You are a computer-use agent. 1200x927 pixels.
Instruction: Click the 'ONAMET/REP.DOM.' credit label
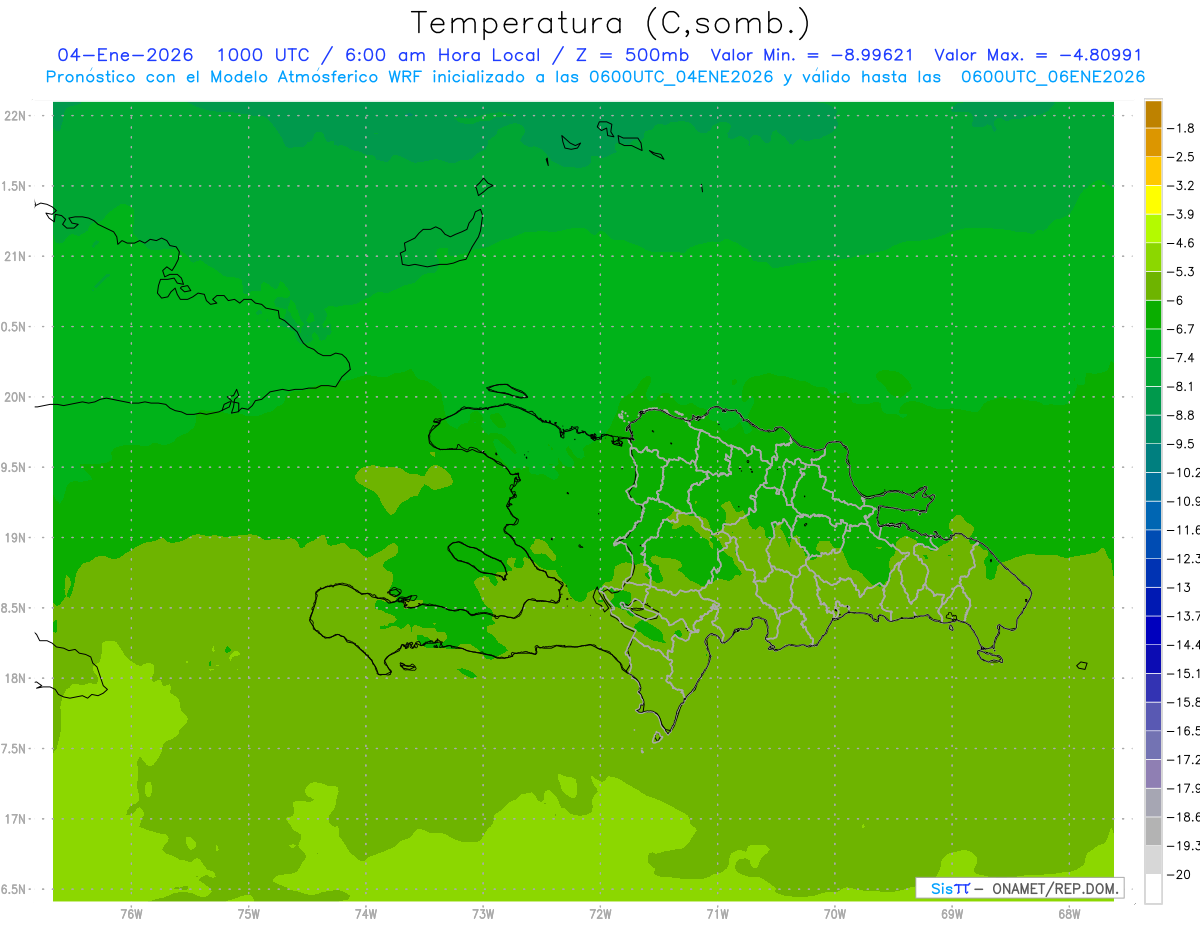coord(1055,888)
